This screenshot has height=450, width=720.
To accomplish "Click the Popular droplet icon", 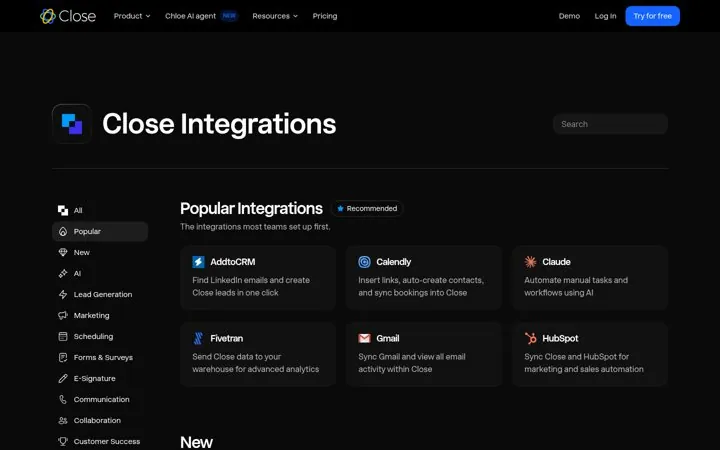I will pyautogui.click(x=63, y=231).
